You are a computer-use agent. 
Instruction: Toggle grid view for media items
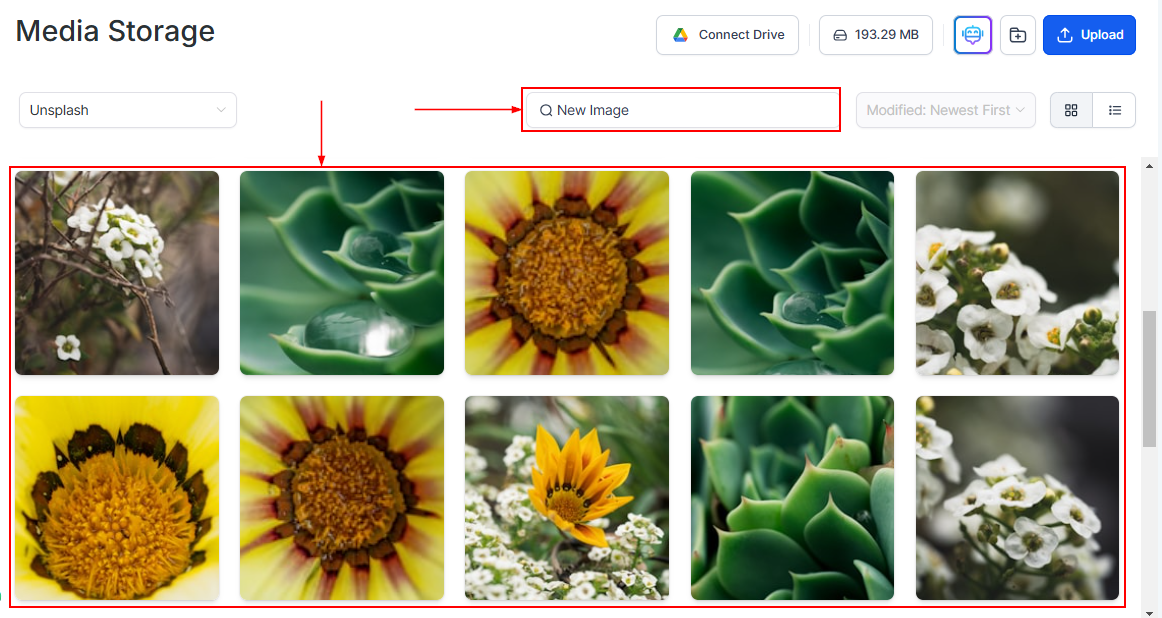coord(1071,110)
